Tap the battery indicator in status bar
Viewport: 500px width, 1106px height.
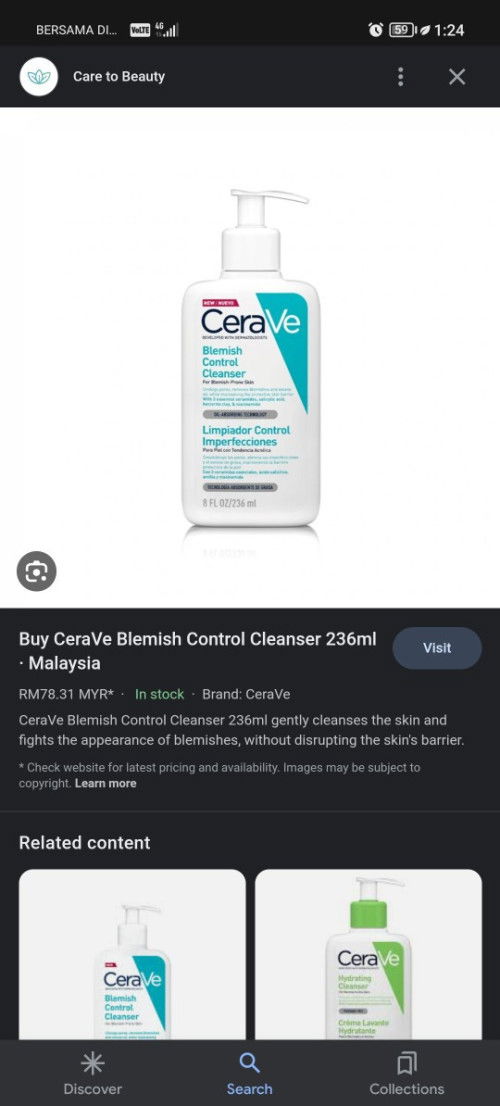click(x=402, y=30)
